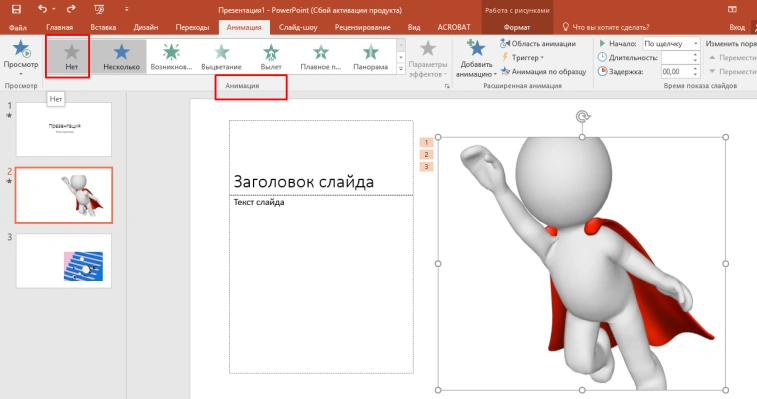Open the Область анимации pane
757x399 pixels.
[538, 43]
